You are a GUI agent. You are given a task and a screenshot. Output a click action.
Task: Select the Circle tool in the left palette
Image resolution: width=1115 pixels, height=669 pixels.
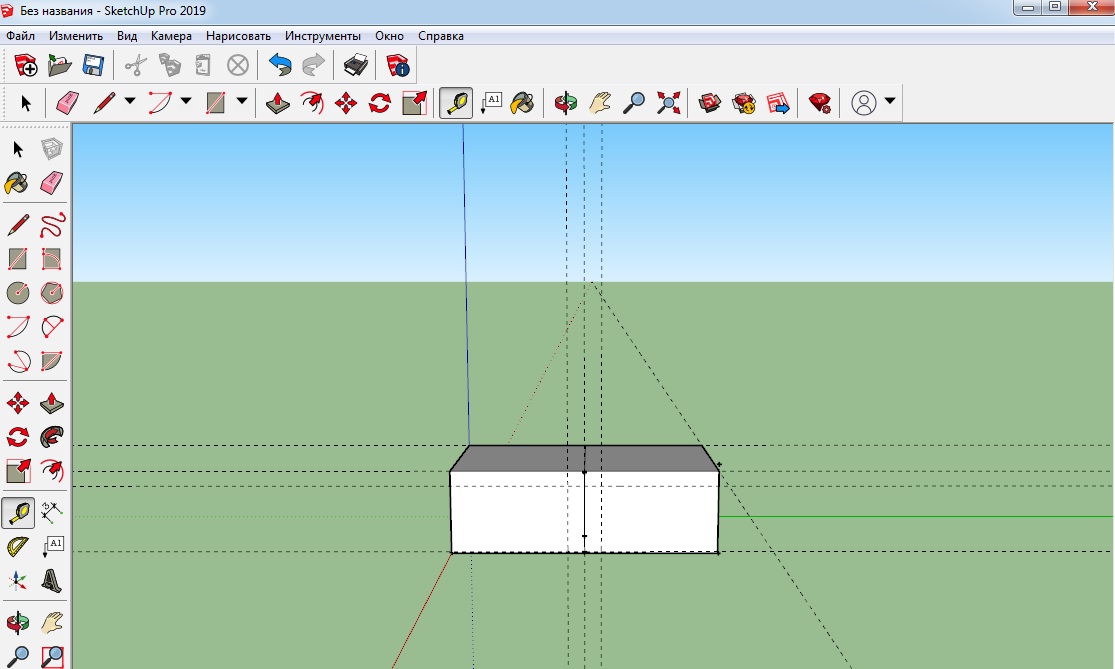[18, 292]
